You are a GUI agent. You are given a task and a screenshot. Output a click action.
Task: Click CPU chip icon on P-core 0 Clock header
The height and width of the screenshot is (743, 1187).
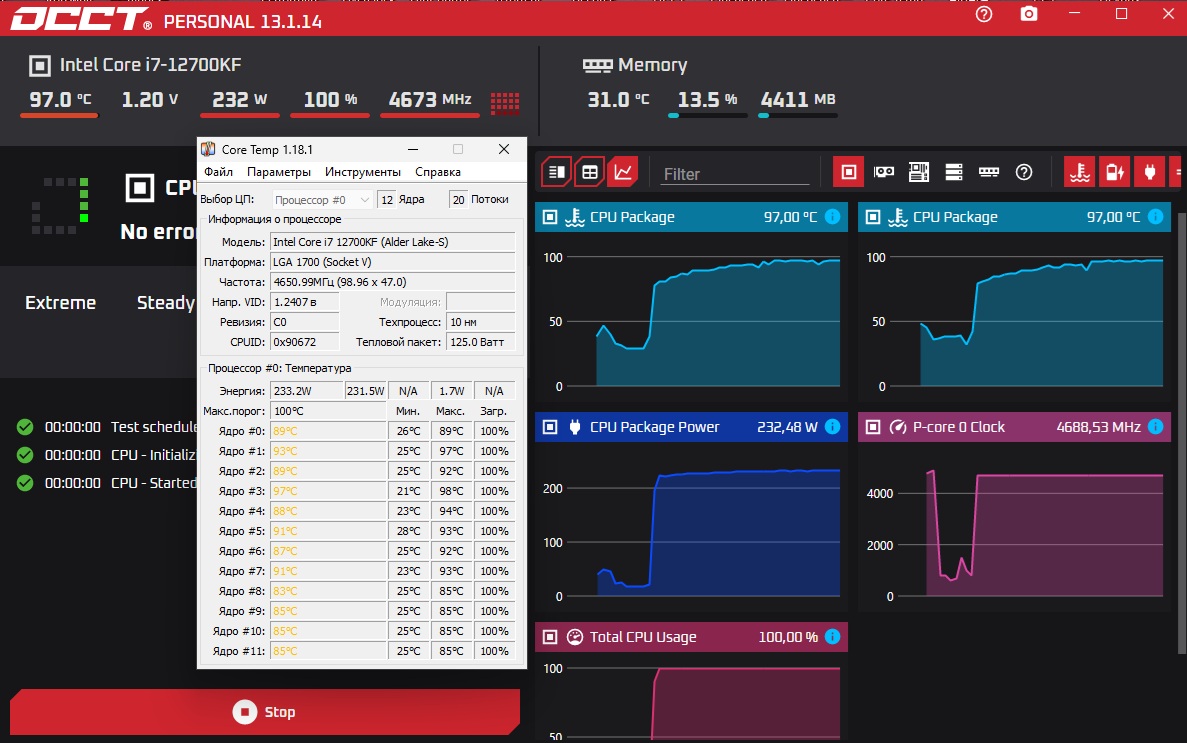[873, 427]
